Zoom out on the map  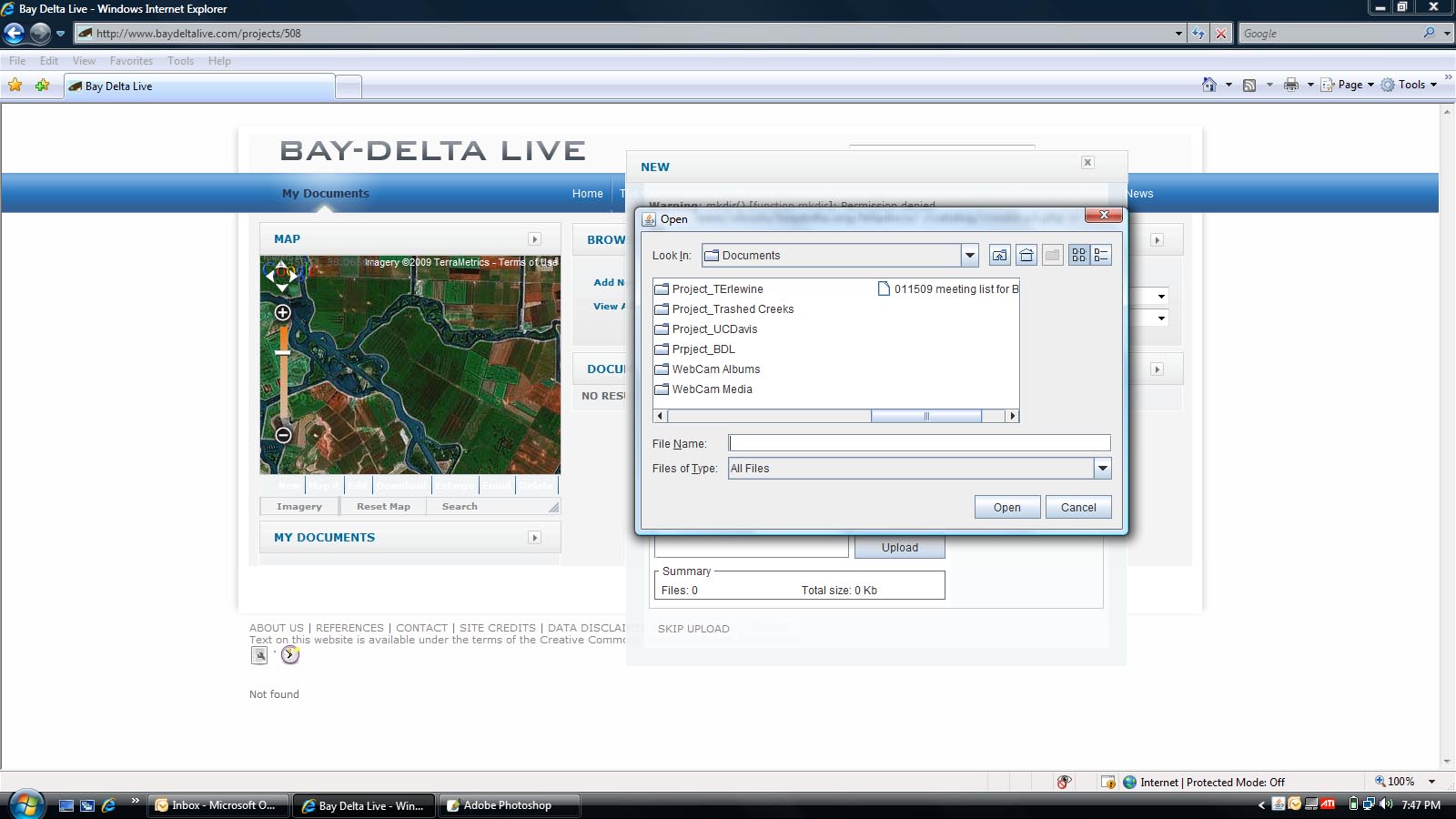coord(283,435)
